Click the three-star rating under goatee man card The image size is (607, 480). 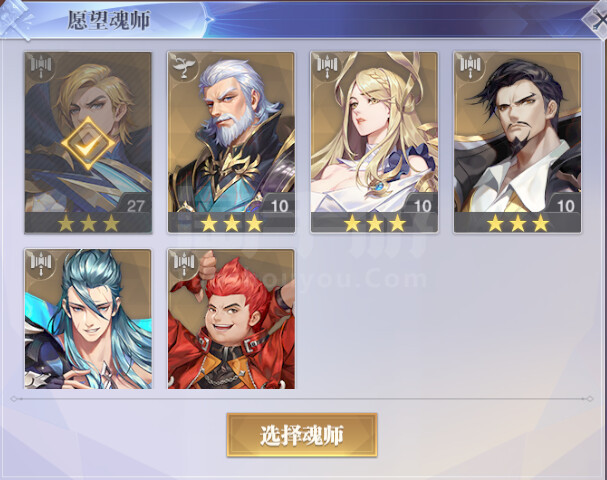click(x=518, y=224)
